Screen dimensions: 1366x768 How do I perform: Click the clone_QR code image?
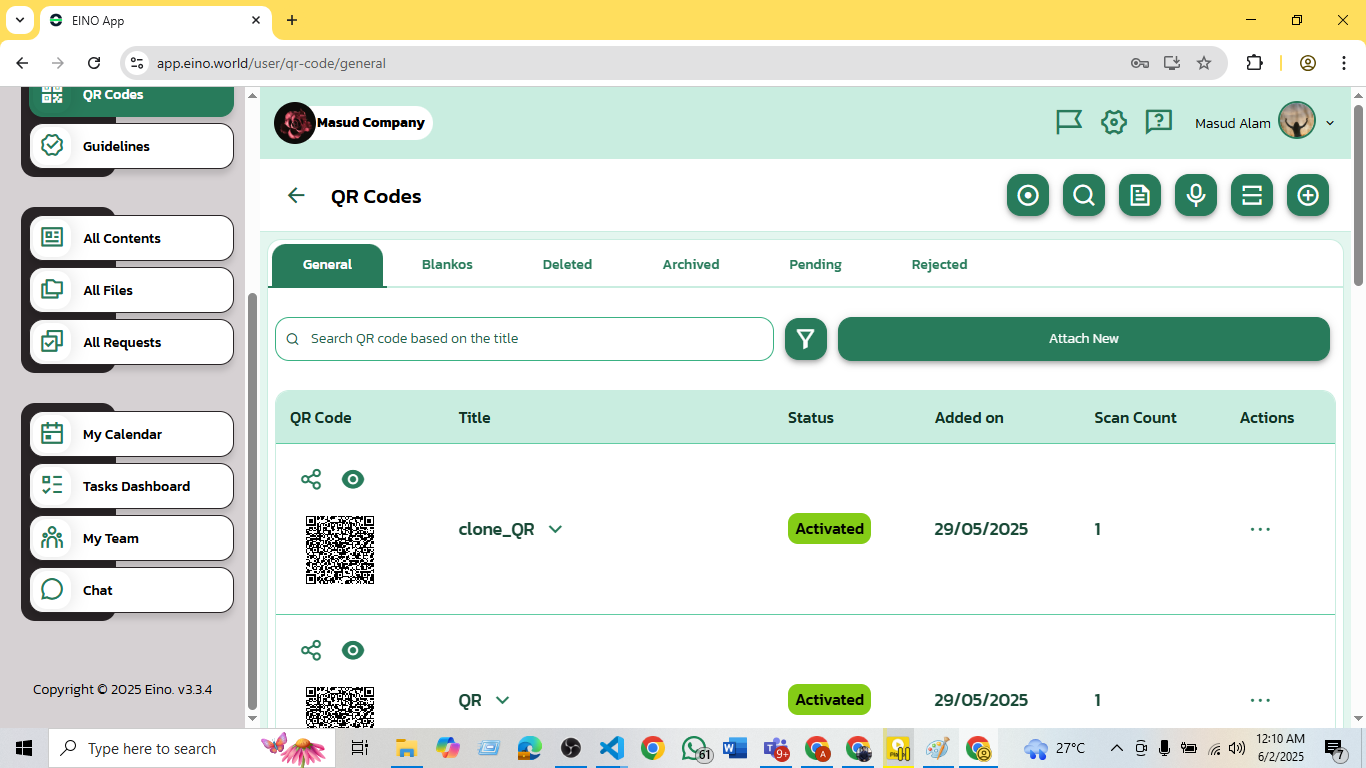[x=340, y=550]
